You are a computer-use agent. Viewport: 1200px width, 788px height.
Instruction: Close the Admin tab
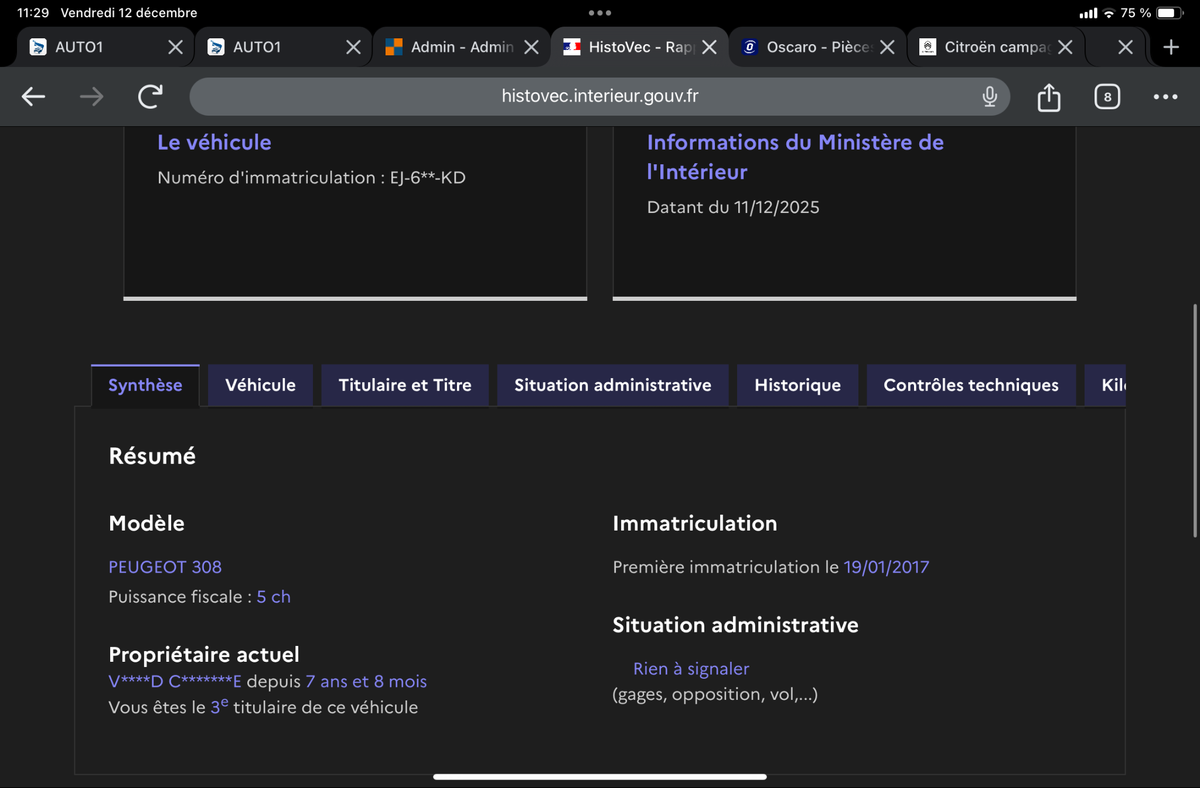[x=531, y=47]
